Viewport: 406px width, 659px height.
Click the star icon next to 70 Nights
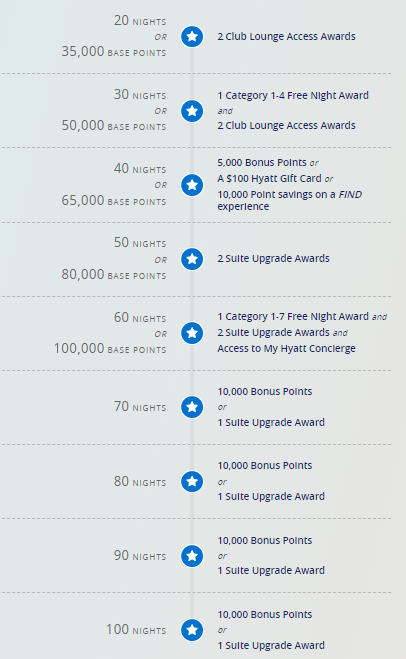point(192,407)
